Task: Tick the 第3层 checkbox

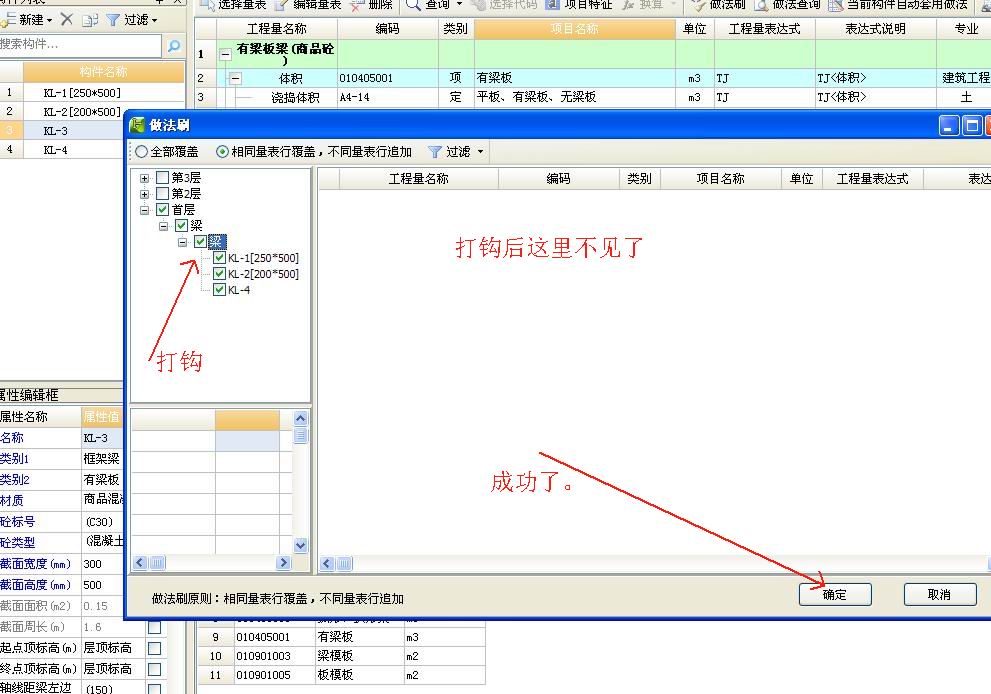Action: click(x=162, y=178)
